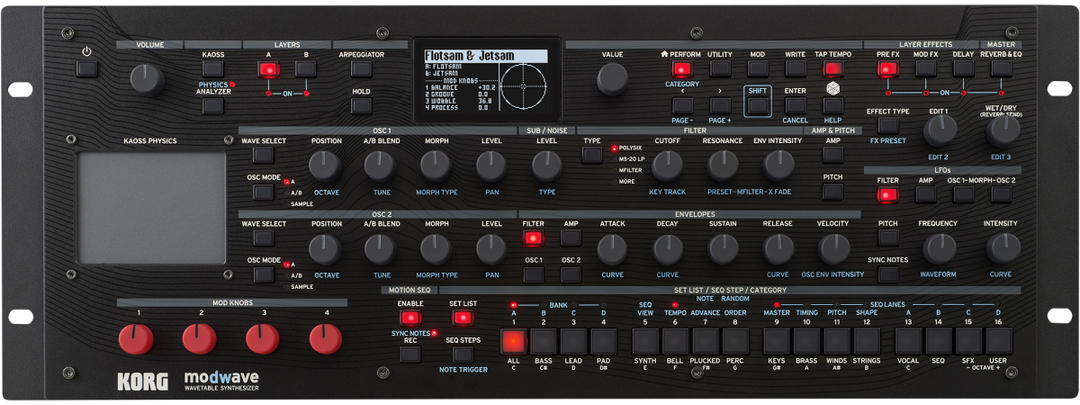Roll the dice Help button

[833, 105]
